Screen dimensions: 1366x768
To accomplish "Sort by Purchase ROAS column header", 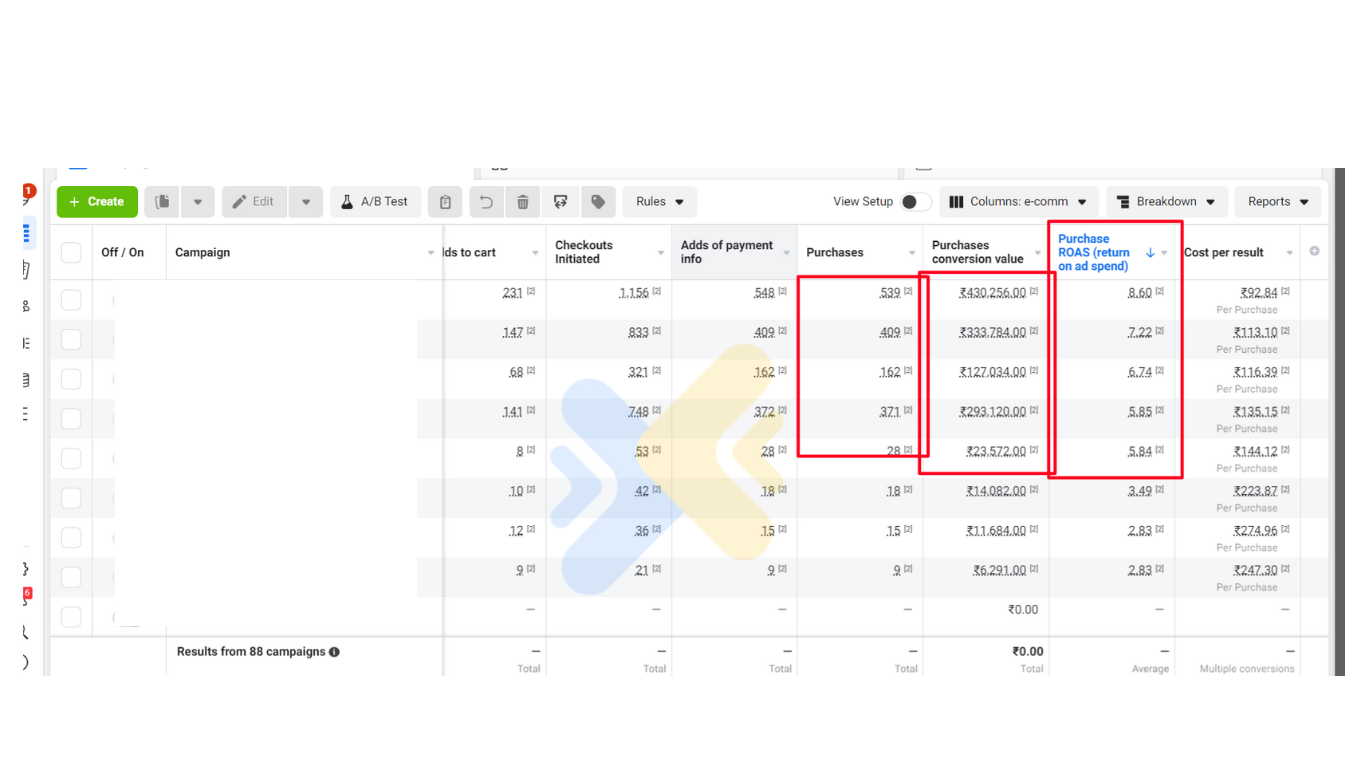I will click(1093, 252).
